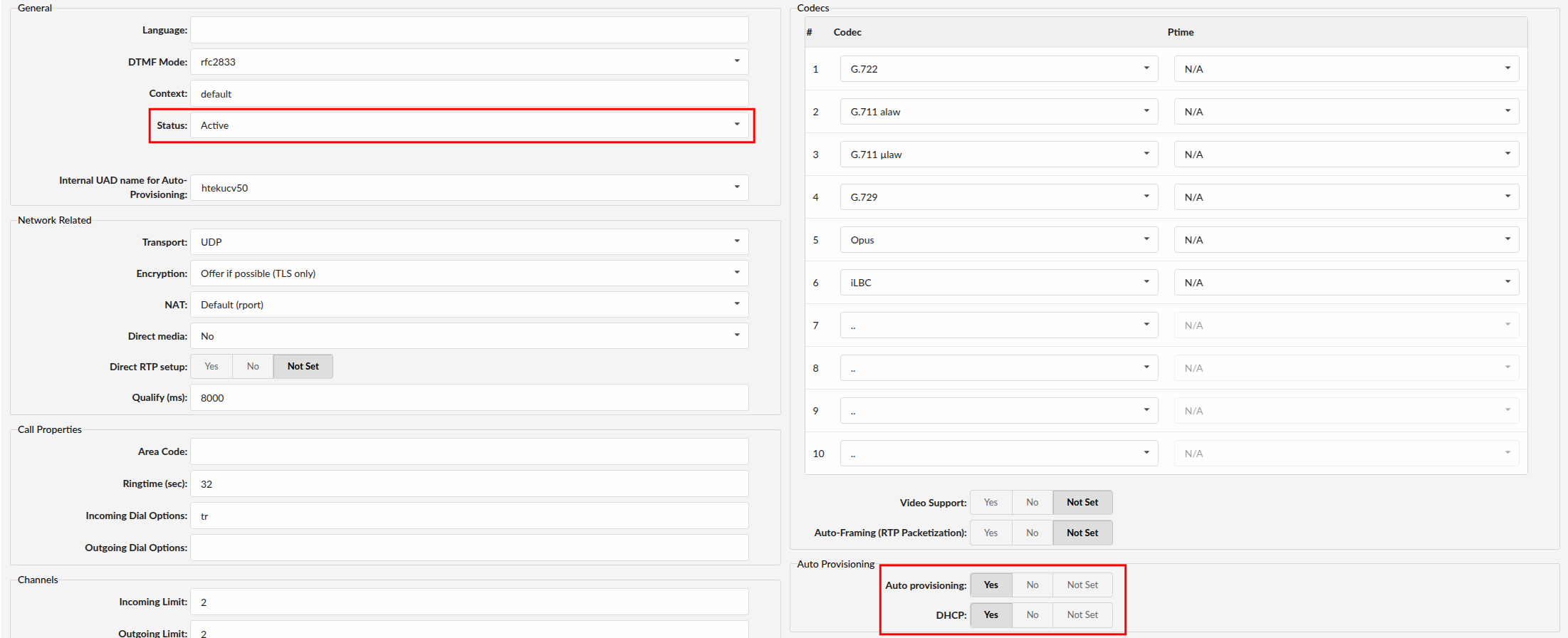Change codec 1 from G.722

998,69
